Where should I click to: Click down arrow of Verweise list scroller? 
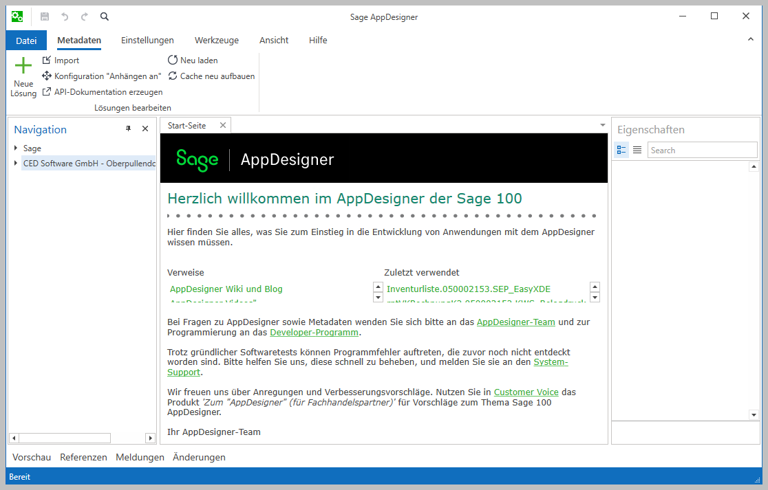[x=378, y=297]
